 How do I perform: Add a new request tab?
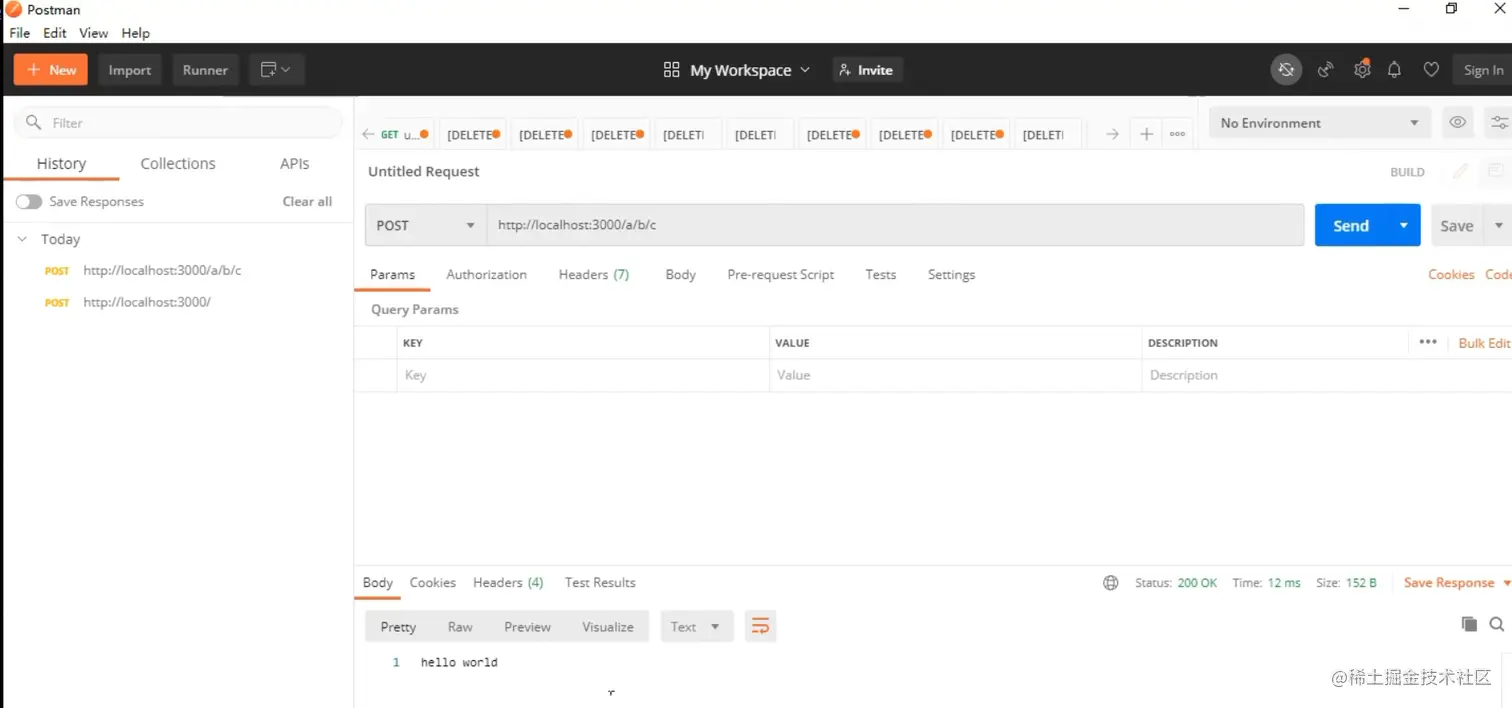[x=1146, y=134]
